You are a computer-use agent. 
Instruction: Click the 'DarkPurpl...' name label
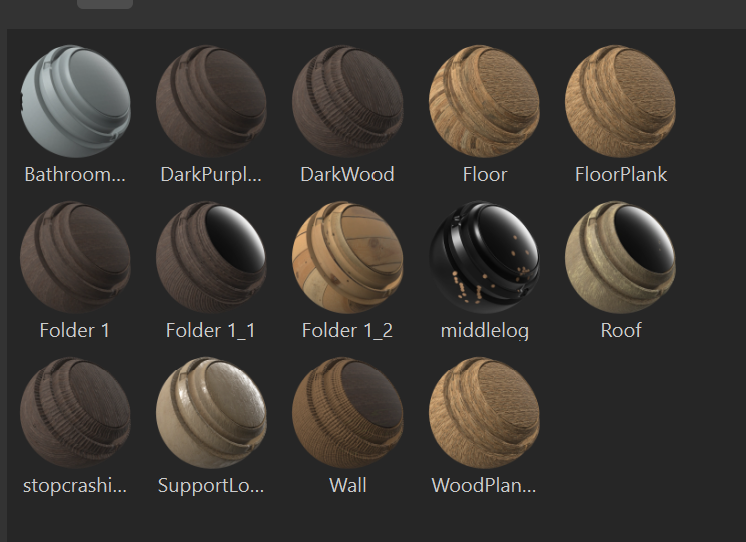tap(211, 175)
